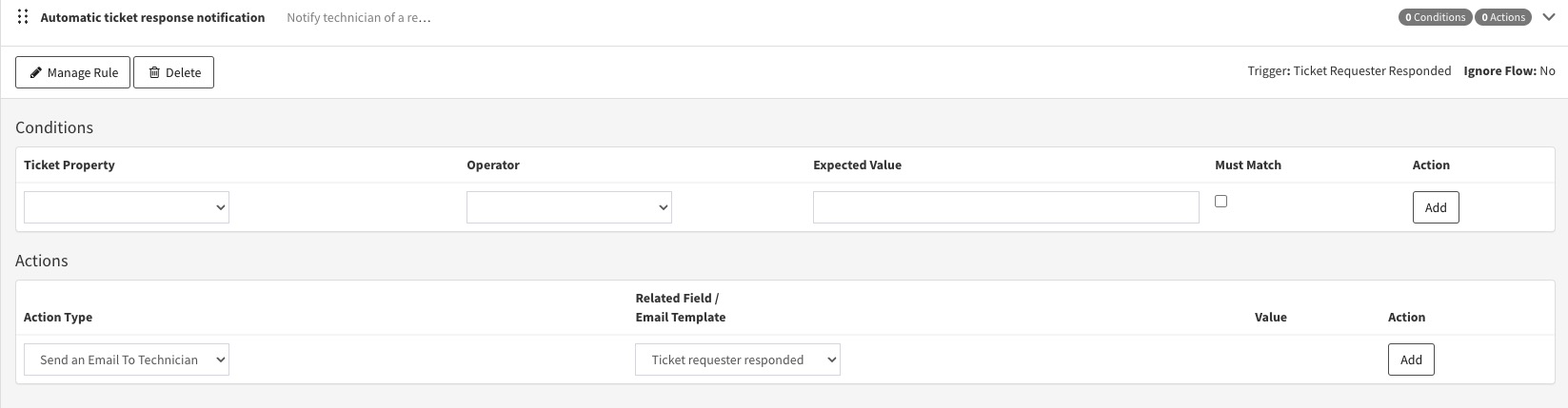Click the Conditions section heading

54,127
